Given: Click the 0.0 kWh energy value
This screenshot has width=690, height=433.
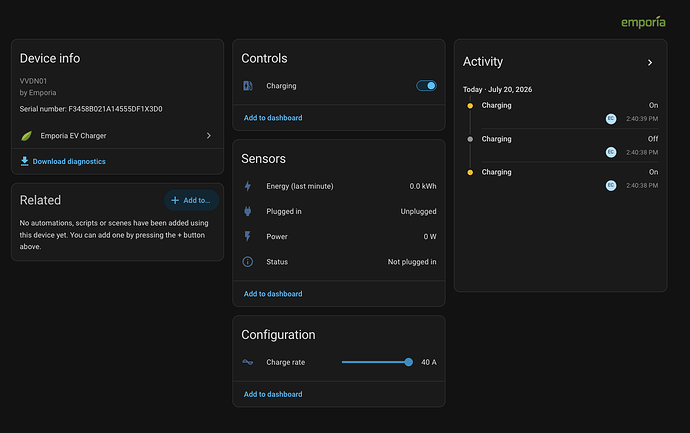Looking at the screenshot, I should (x=423, y=186).
